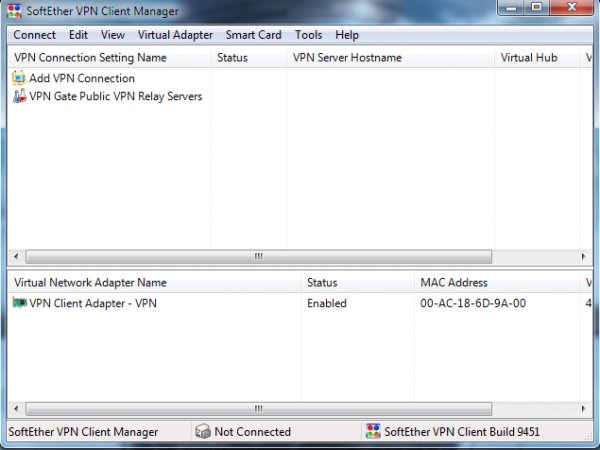The height and width of the screenshot is (450, 600).
Task: Sort connections by Status column header
Action: (x=249, y=57)
